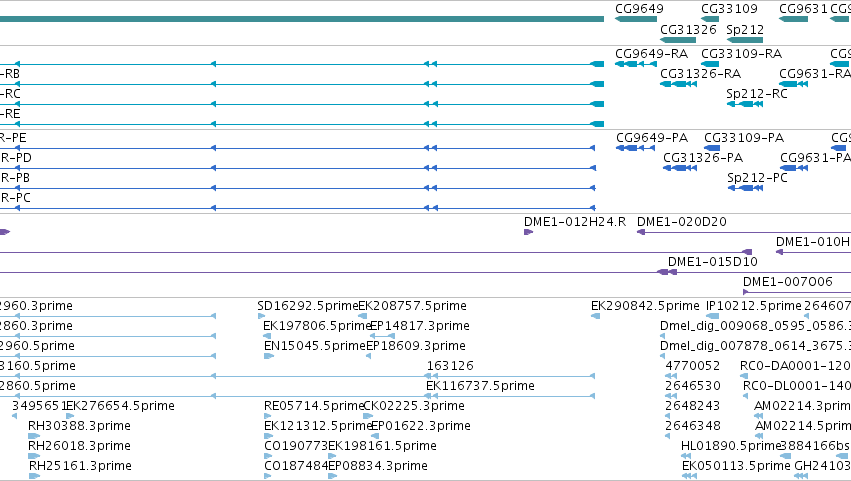Screen dimensions: 851x481
Task: Click the CG31326 gene label
Action: (x=688, y=29)
